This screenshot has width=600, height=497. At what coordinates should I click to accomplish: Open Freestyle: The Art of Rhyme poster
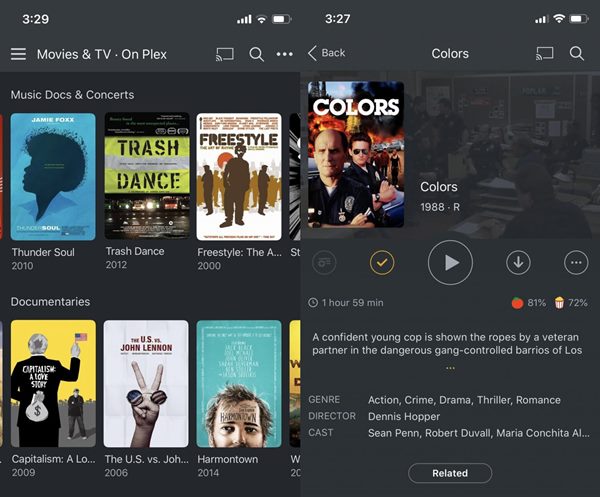coord(239,177)
